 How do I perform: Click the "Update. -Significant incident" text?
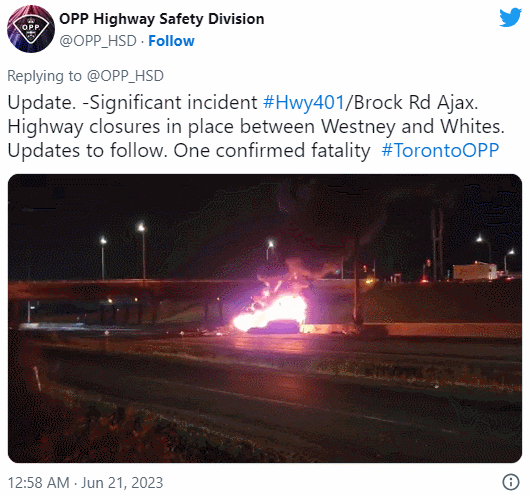coord(132,102)
